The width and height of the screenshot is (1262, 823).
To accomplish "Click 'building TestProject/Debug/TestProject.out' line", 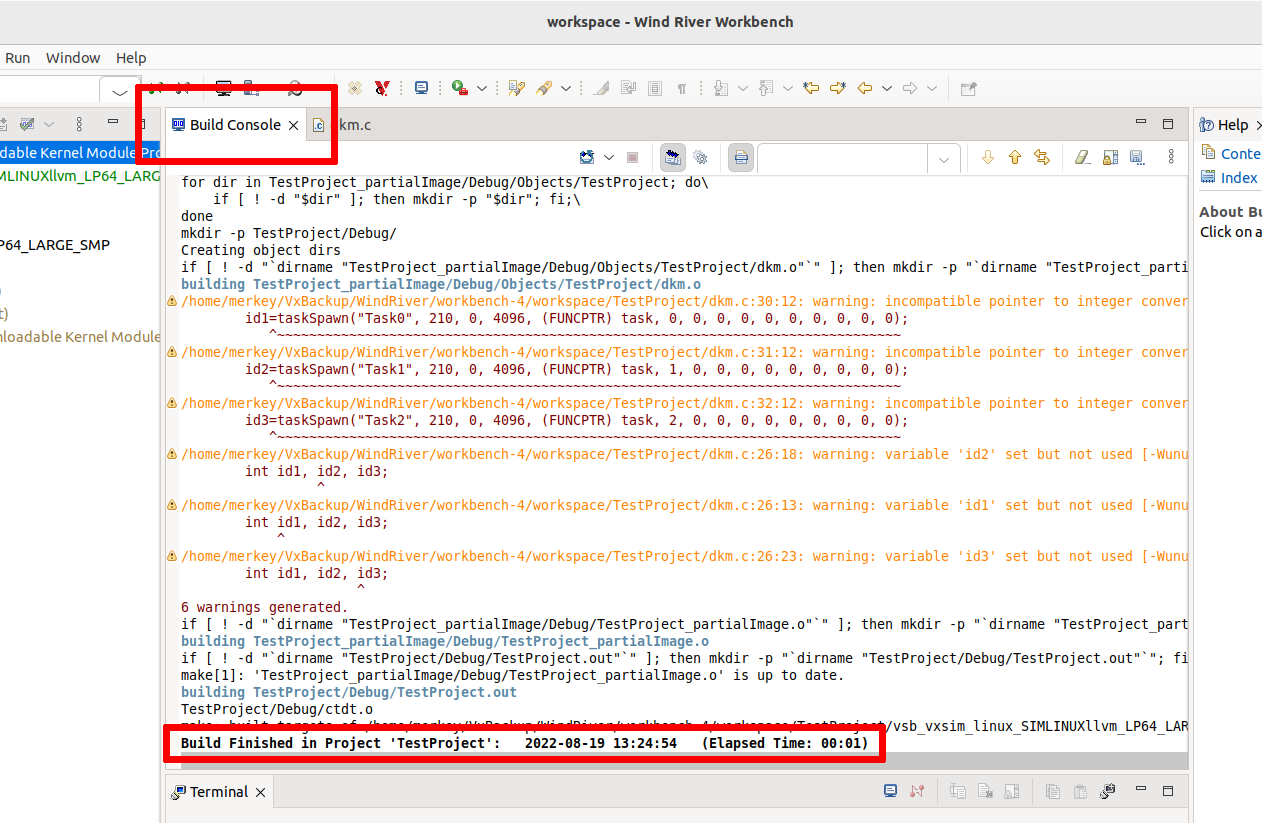I will (x=349, y=692).
